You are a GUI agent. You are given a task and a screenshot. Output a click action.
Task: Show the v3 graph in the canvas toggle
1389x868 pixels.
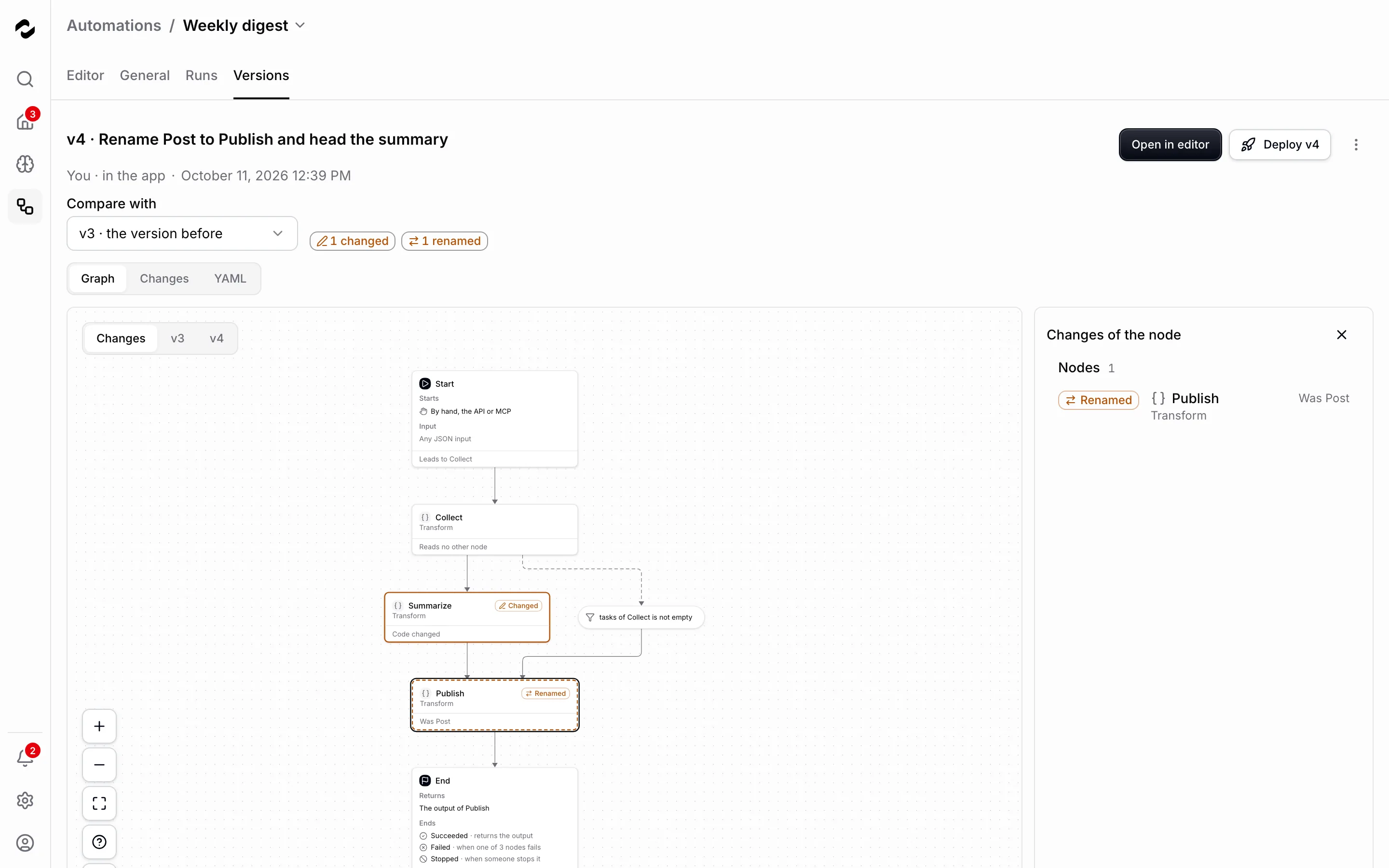(177, 338)
